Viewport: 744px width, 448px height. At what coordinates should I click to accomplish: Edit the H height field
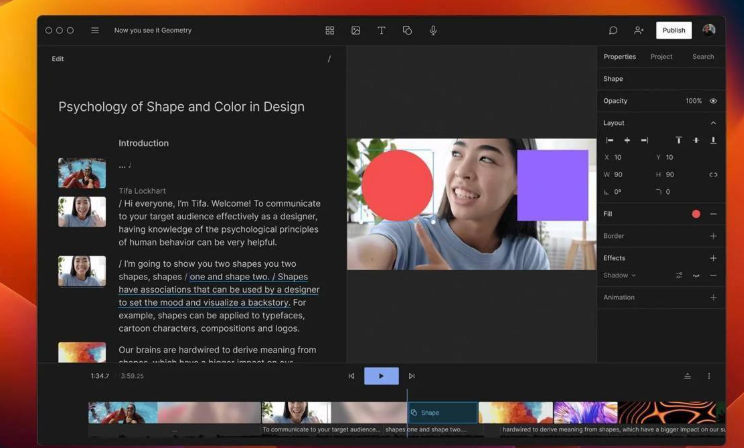point(670,175)
